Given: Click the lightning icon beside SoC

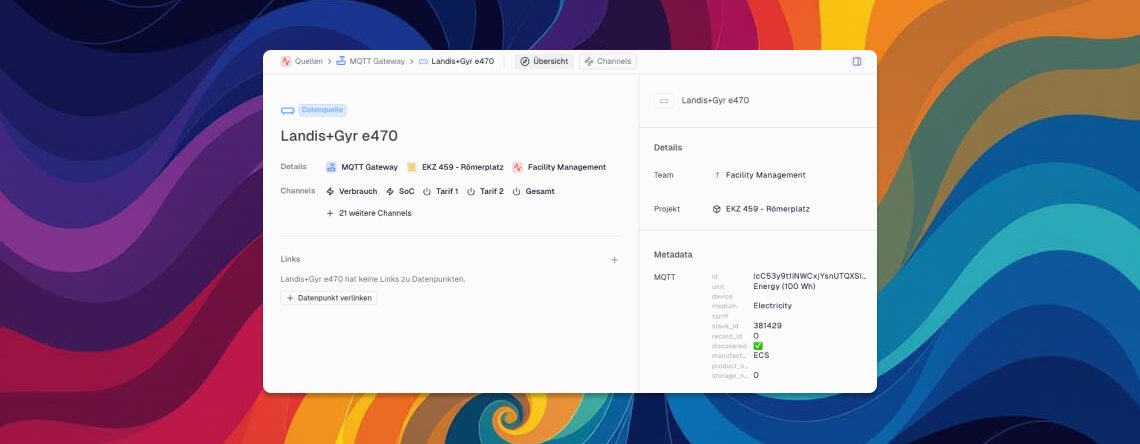Looking at the screenshot, I should pyautogui.click(x=390, y=191).
